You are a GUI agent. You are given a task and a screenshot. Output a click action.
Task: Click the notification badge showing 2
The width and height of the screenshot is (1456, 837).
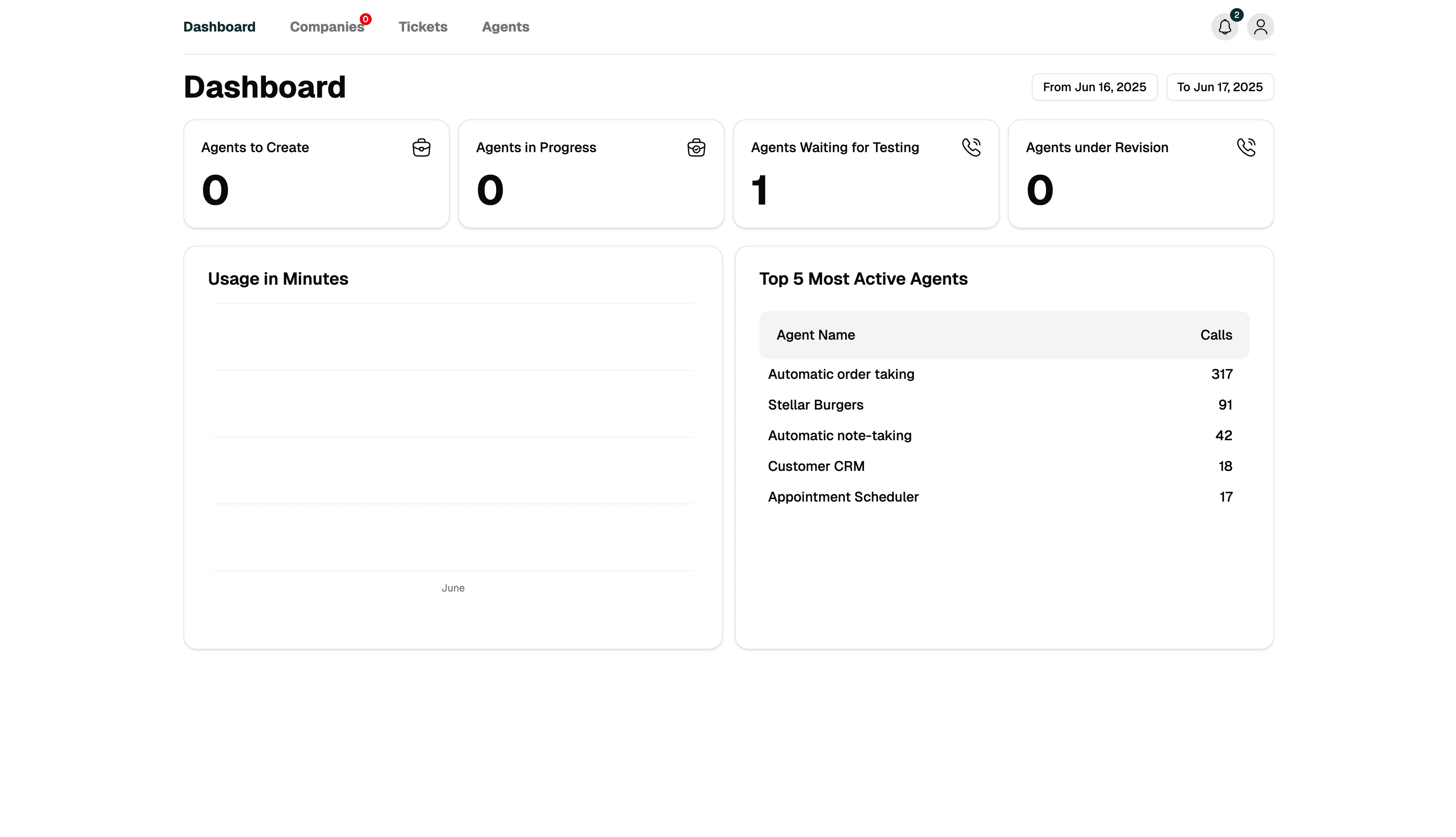point(1236,14)
